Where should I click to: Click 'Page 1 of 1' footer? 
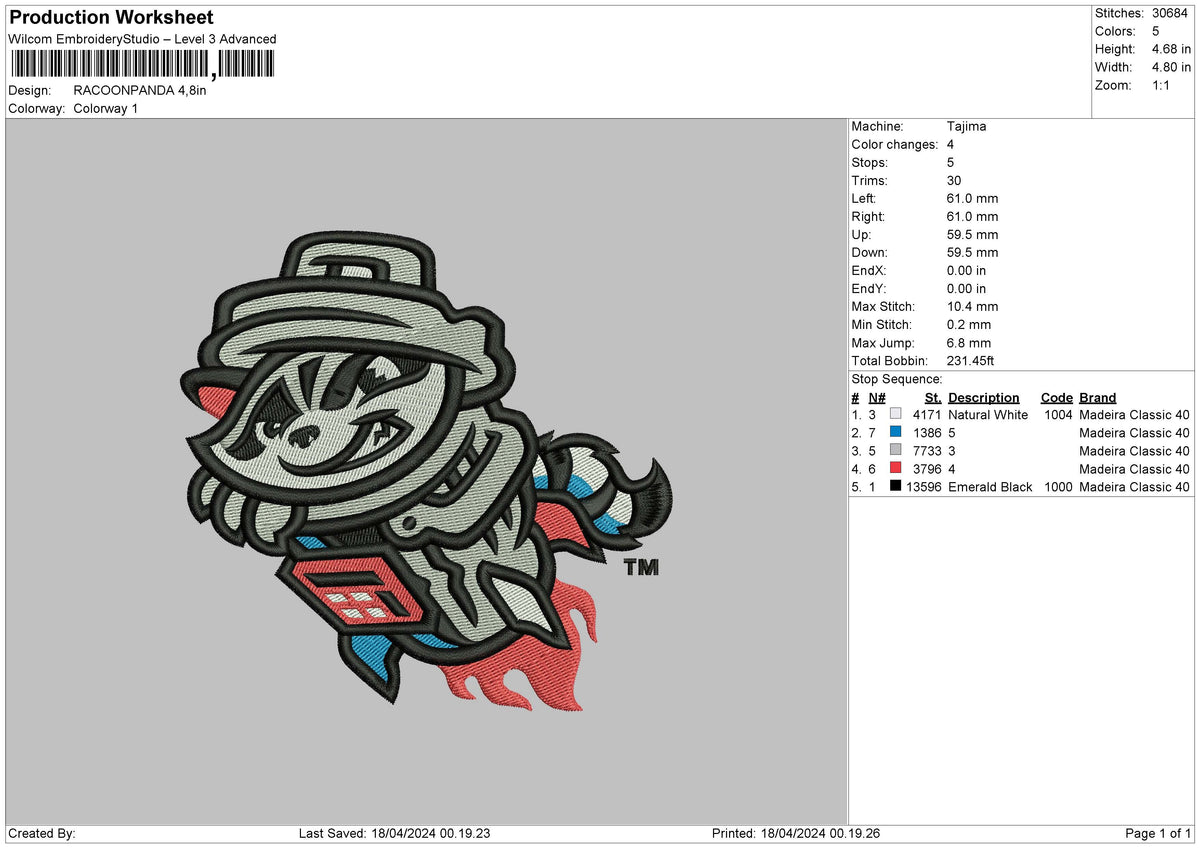(x=1159, y=833)
